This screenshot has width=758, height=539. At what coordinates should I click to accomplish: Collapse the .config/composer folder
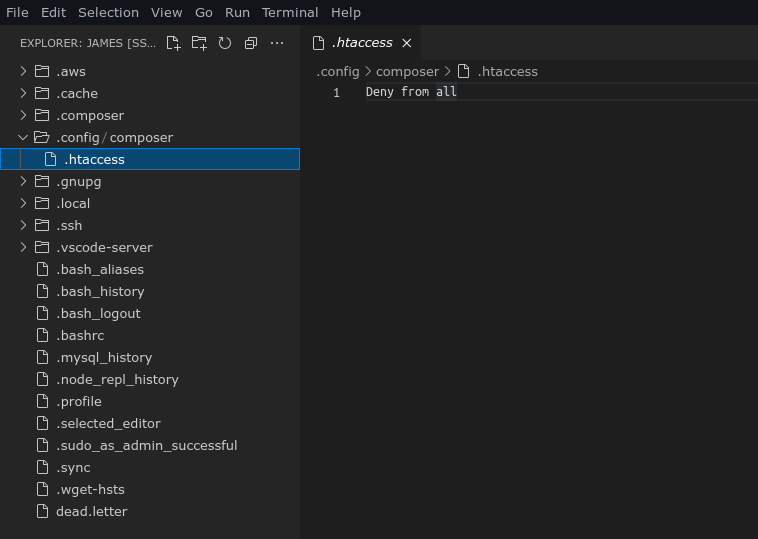23,137
